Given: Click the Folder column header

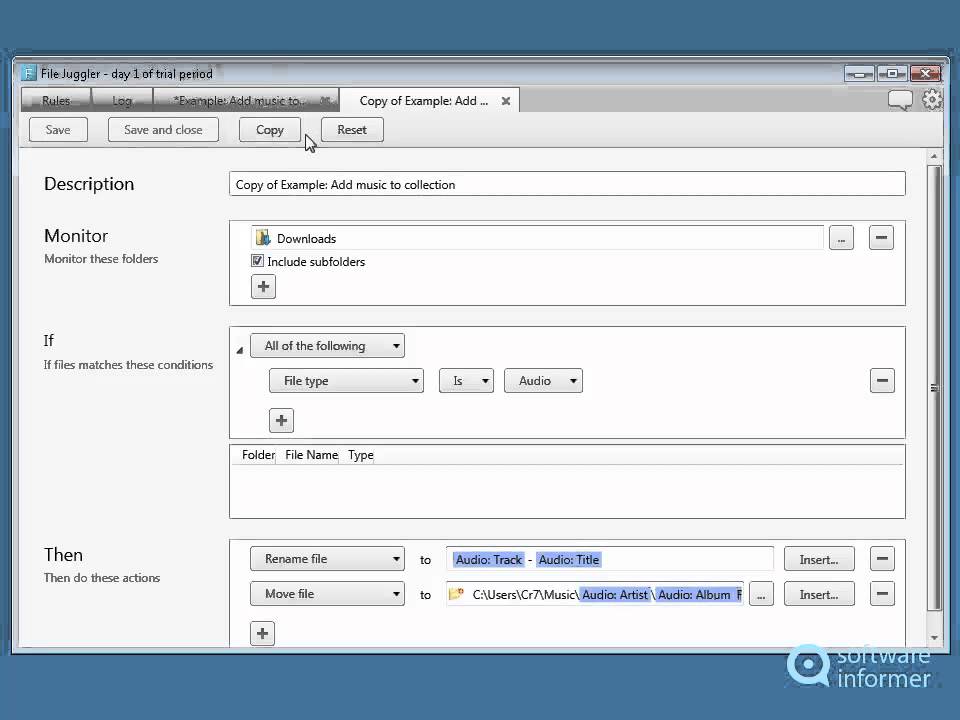Looking at the screenshot, I should [258, 455].
